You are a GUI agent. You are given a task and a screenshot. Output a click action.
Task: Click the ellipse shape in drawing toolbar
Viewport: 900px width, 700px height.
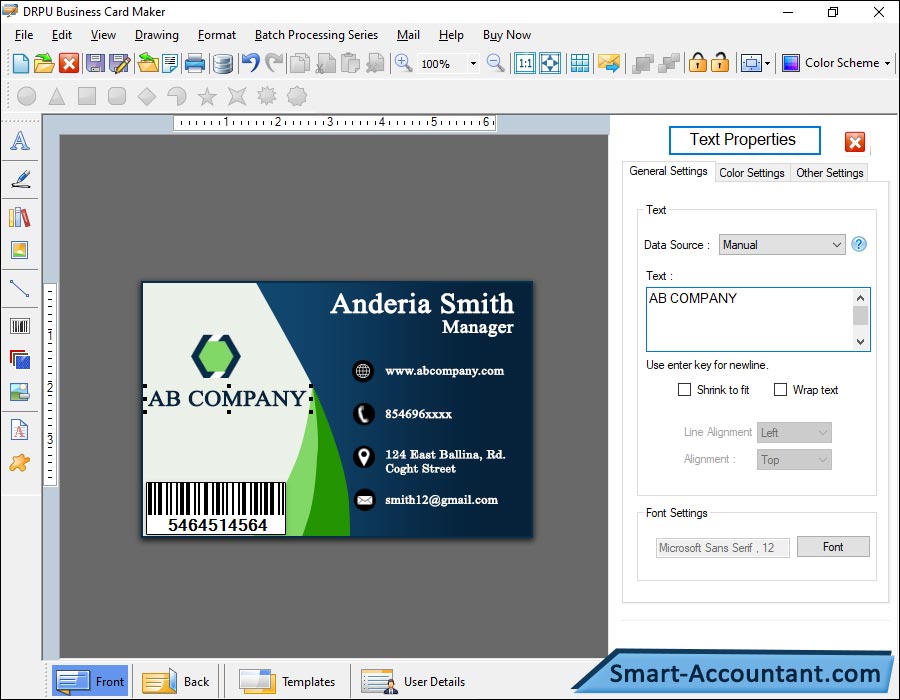tap(26, 96)
